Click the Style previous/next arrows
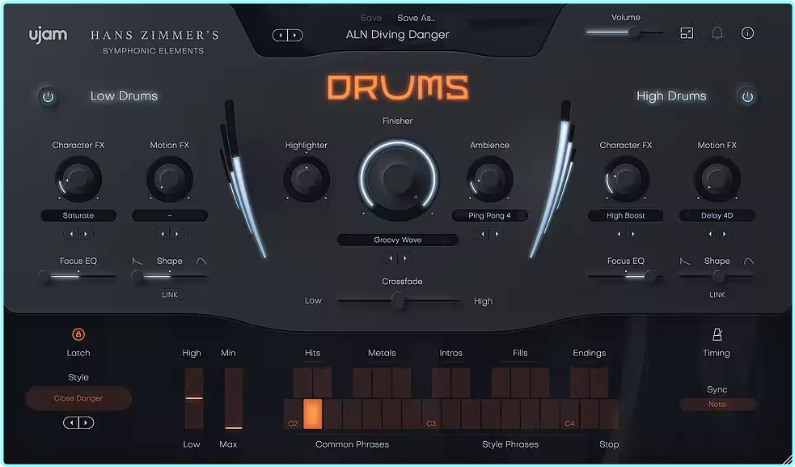 [78, 422]
